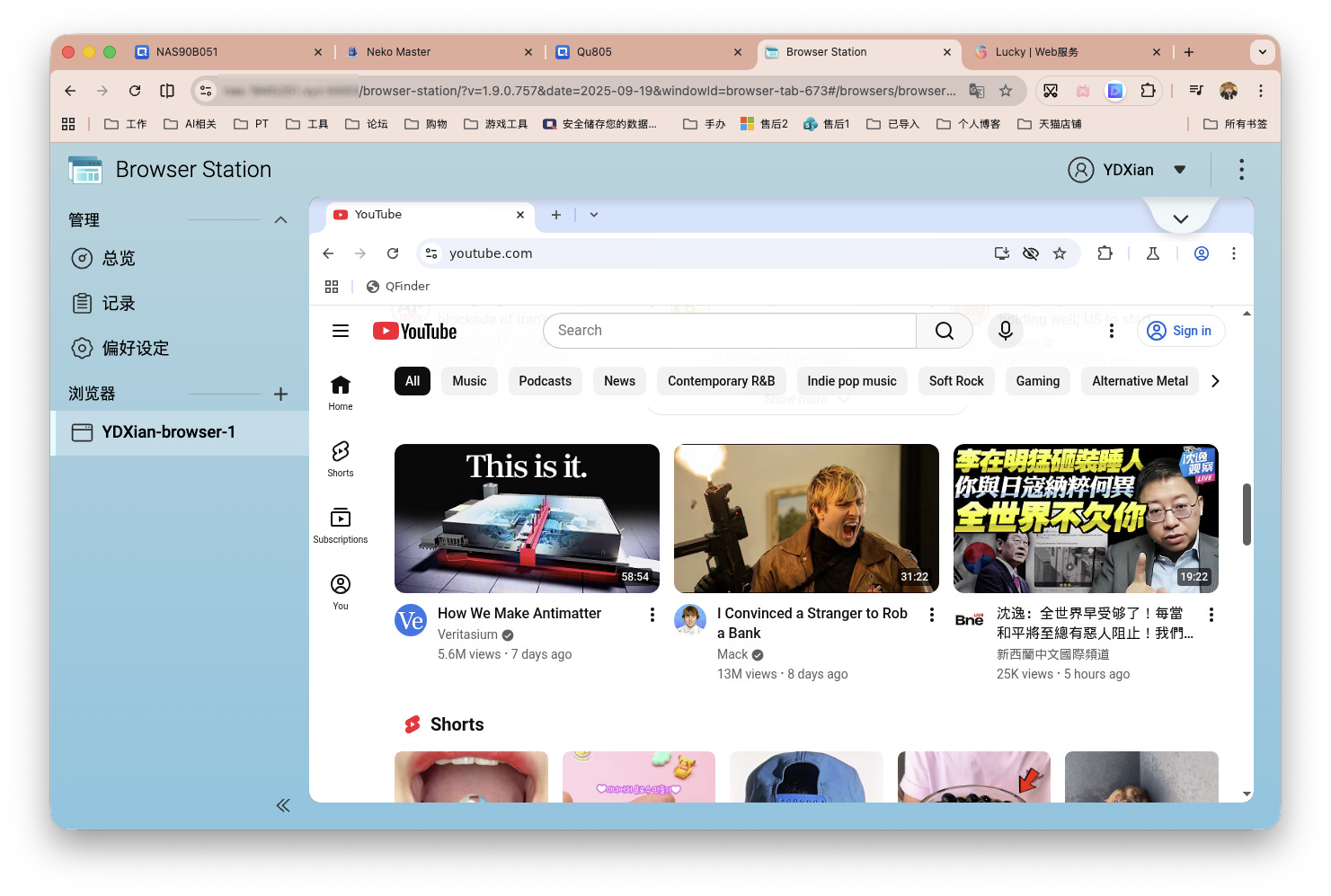Toggle the crossed-eye privacy icon in address bar

[x=1031, y=253]
